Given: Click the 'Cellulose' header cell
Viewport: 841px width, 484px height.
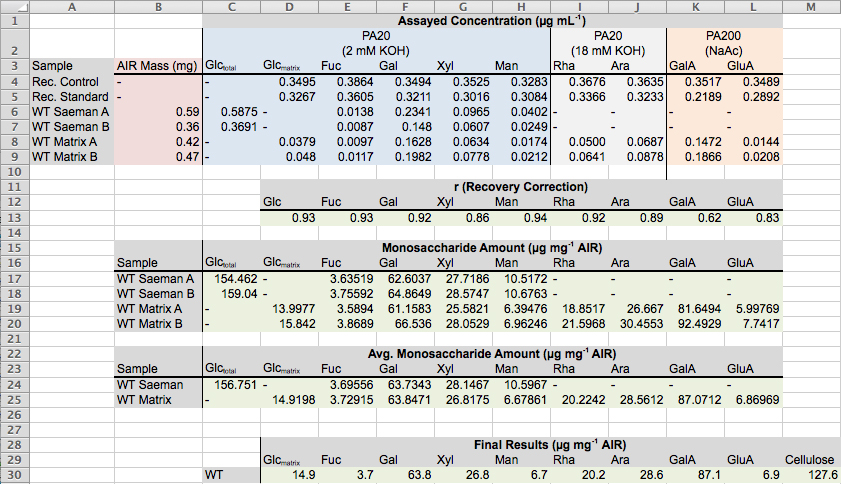Looking at the screenshot, I should (812, 460).
